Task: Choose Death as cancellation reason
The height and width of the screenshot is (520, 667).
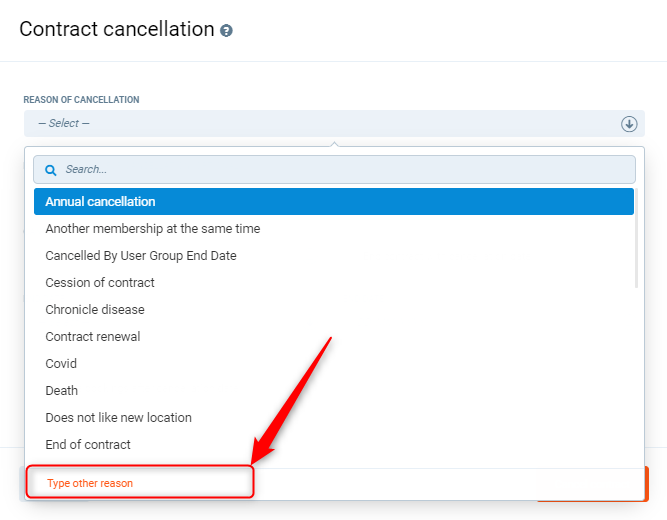Action: click(61, 391)
